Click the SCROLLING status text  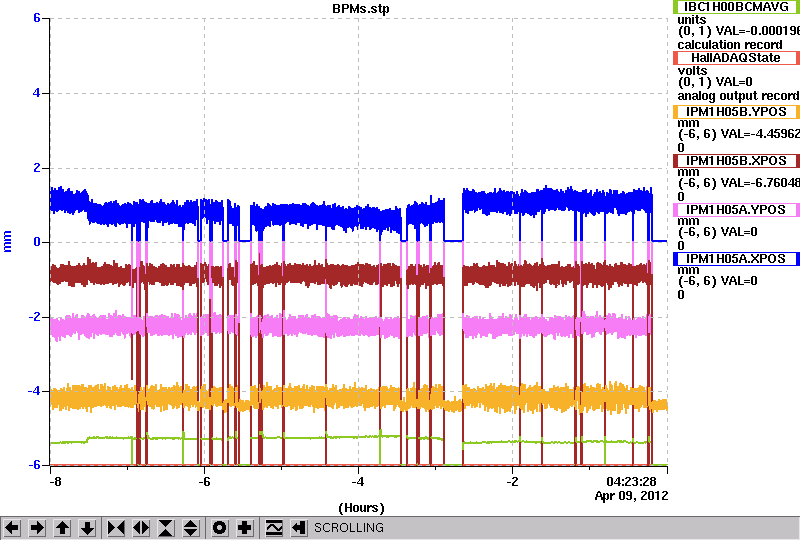(x=348, y=528)
